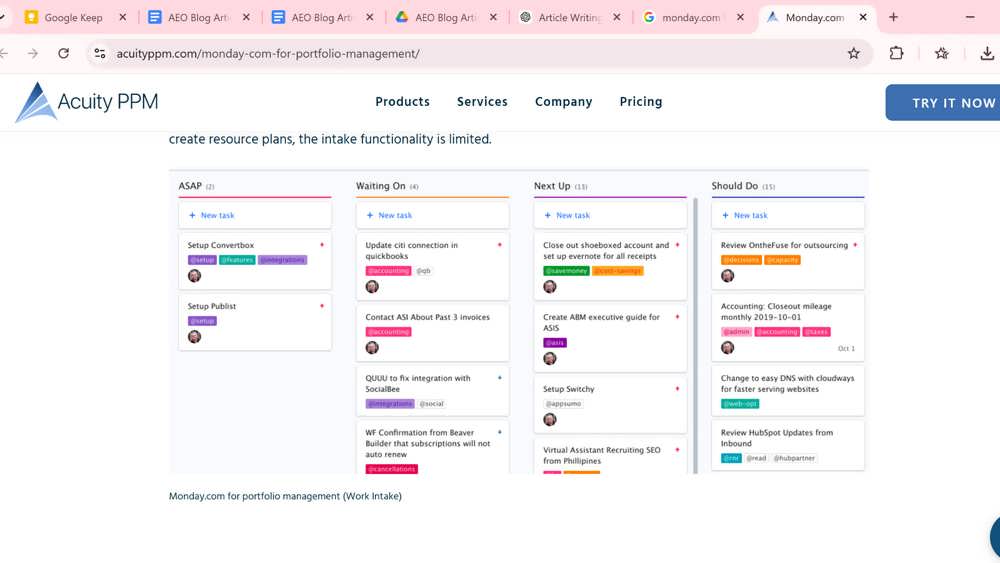
Task: Reload the page with the refresh icon
Action: 63,54
